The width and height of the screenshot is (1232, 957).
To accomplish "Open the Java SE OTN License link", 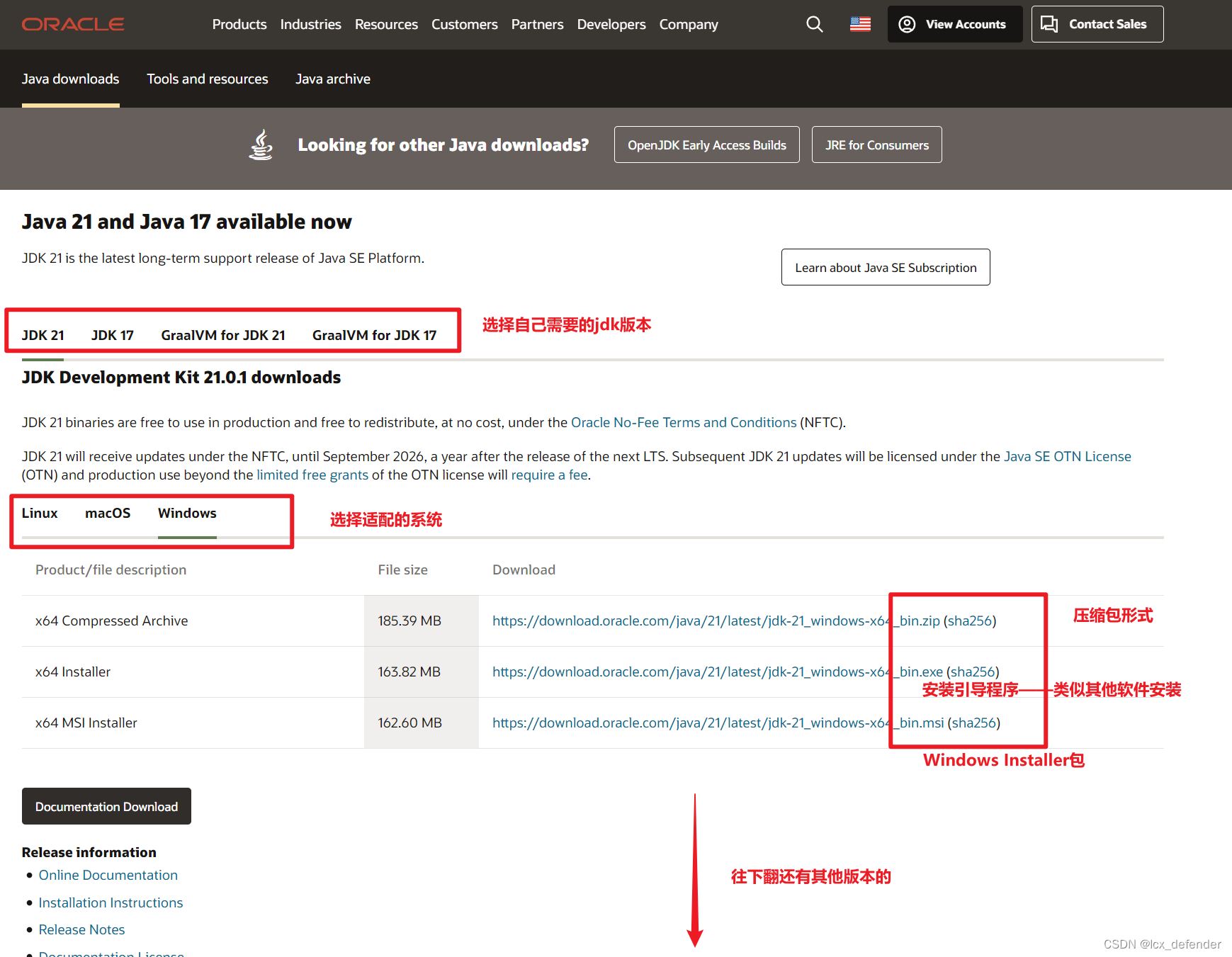I will 1068,456.
